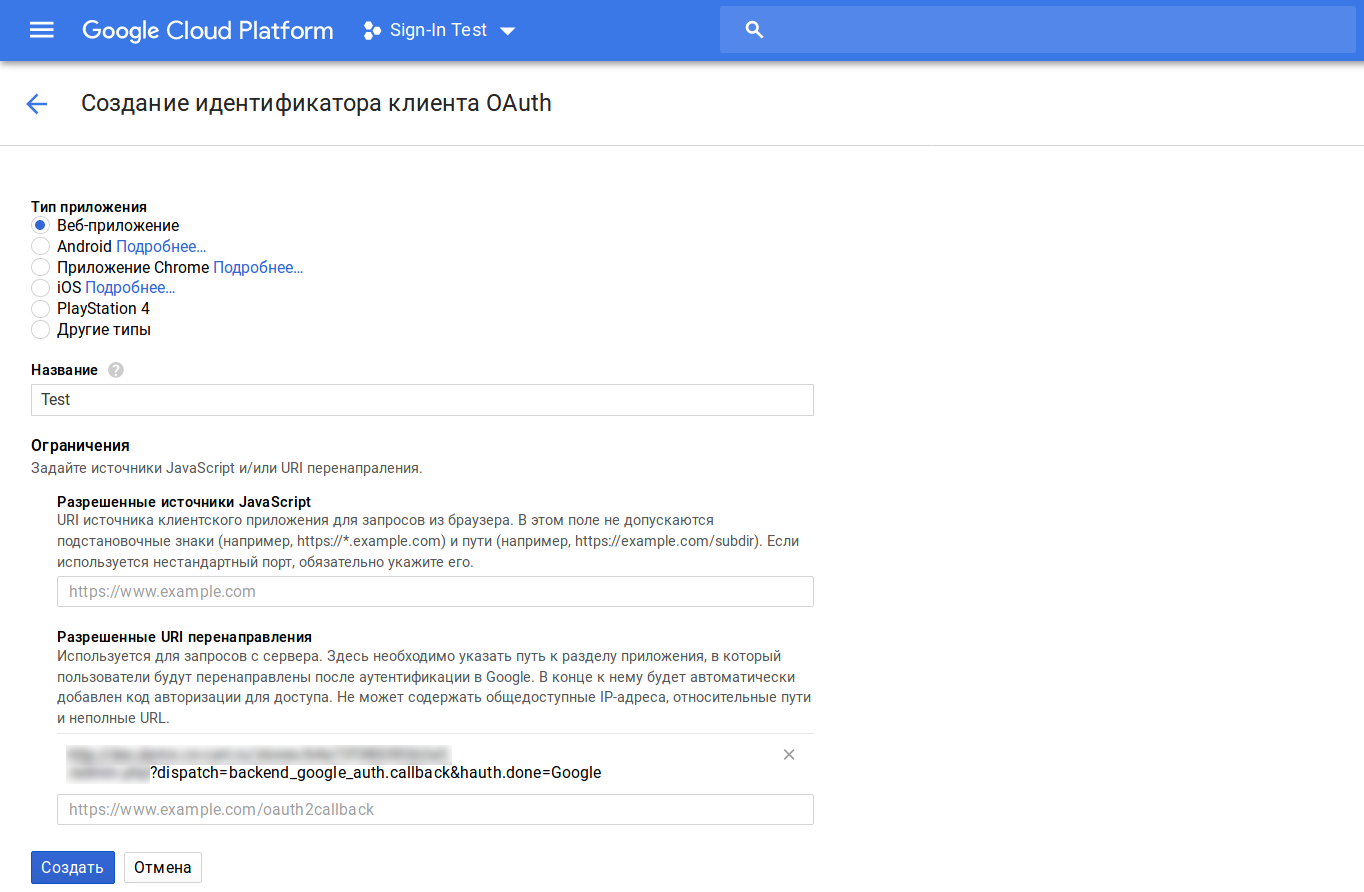Viewport: 1364px width, 892px height.
Task: Click the Отмена button
Action: point(163,867)
